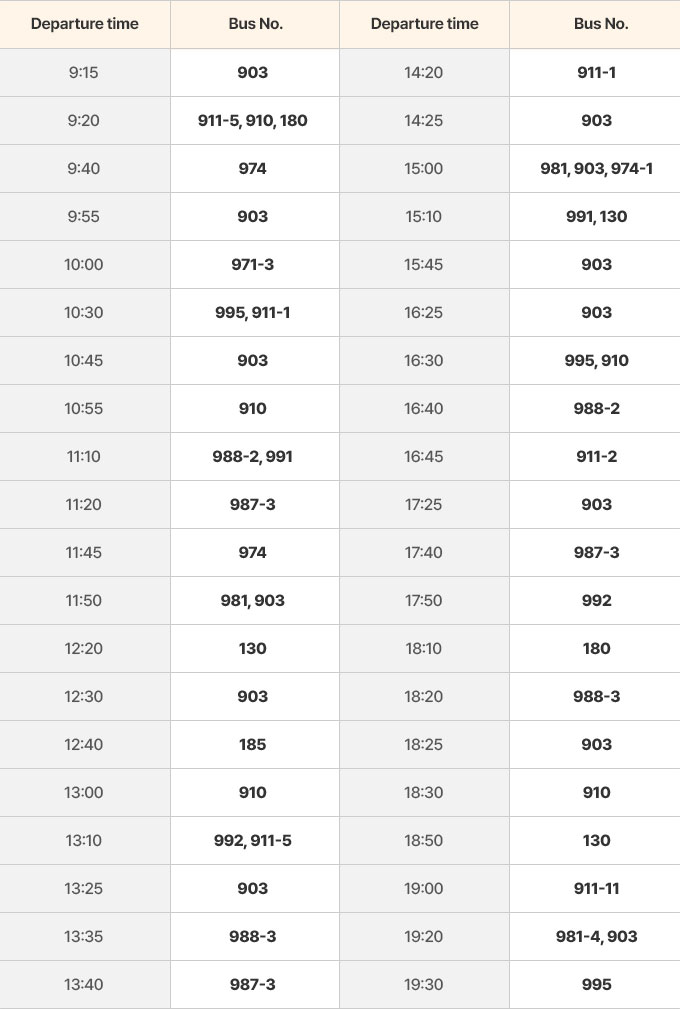This screenshot has width=680, height=1009.
Task: Click the 981-4, 903 bus cell
Action: click(595, 936)
